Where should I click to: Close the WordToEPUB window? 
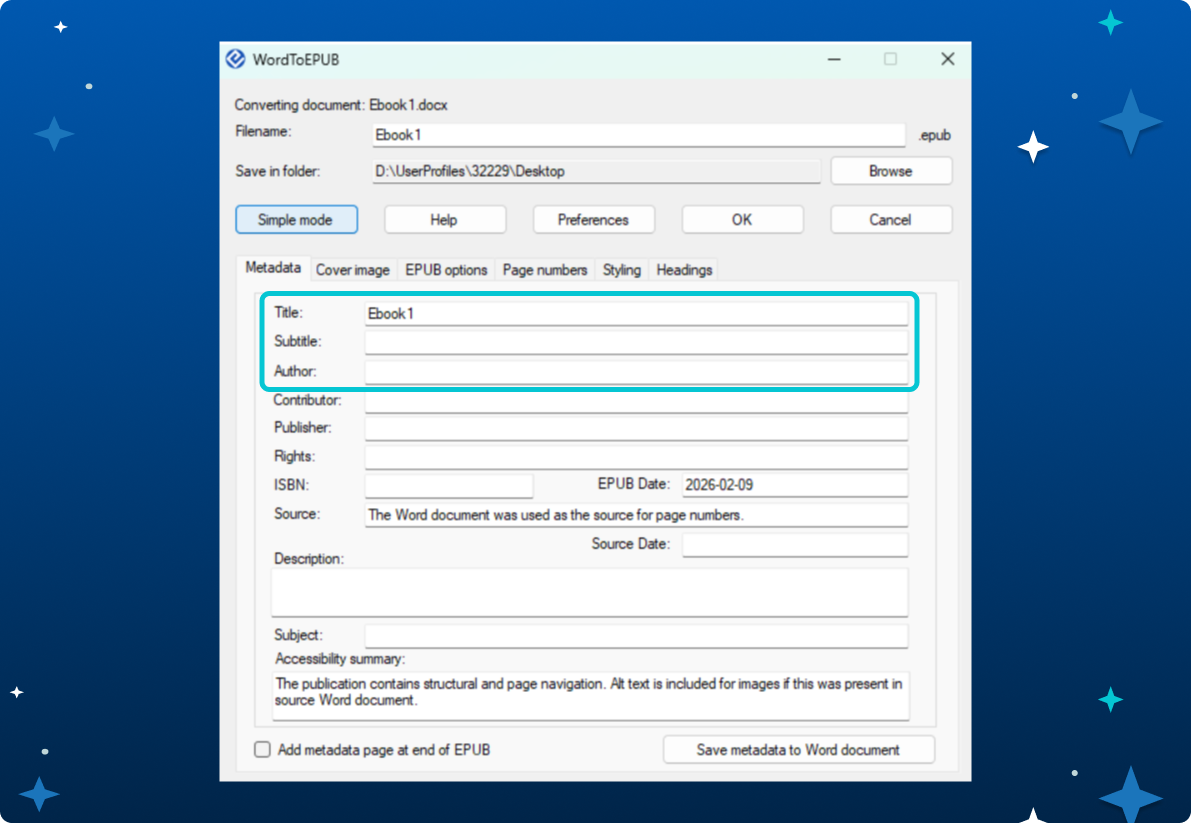947,60
